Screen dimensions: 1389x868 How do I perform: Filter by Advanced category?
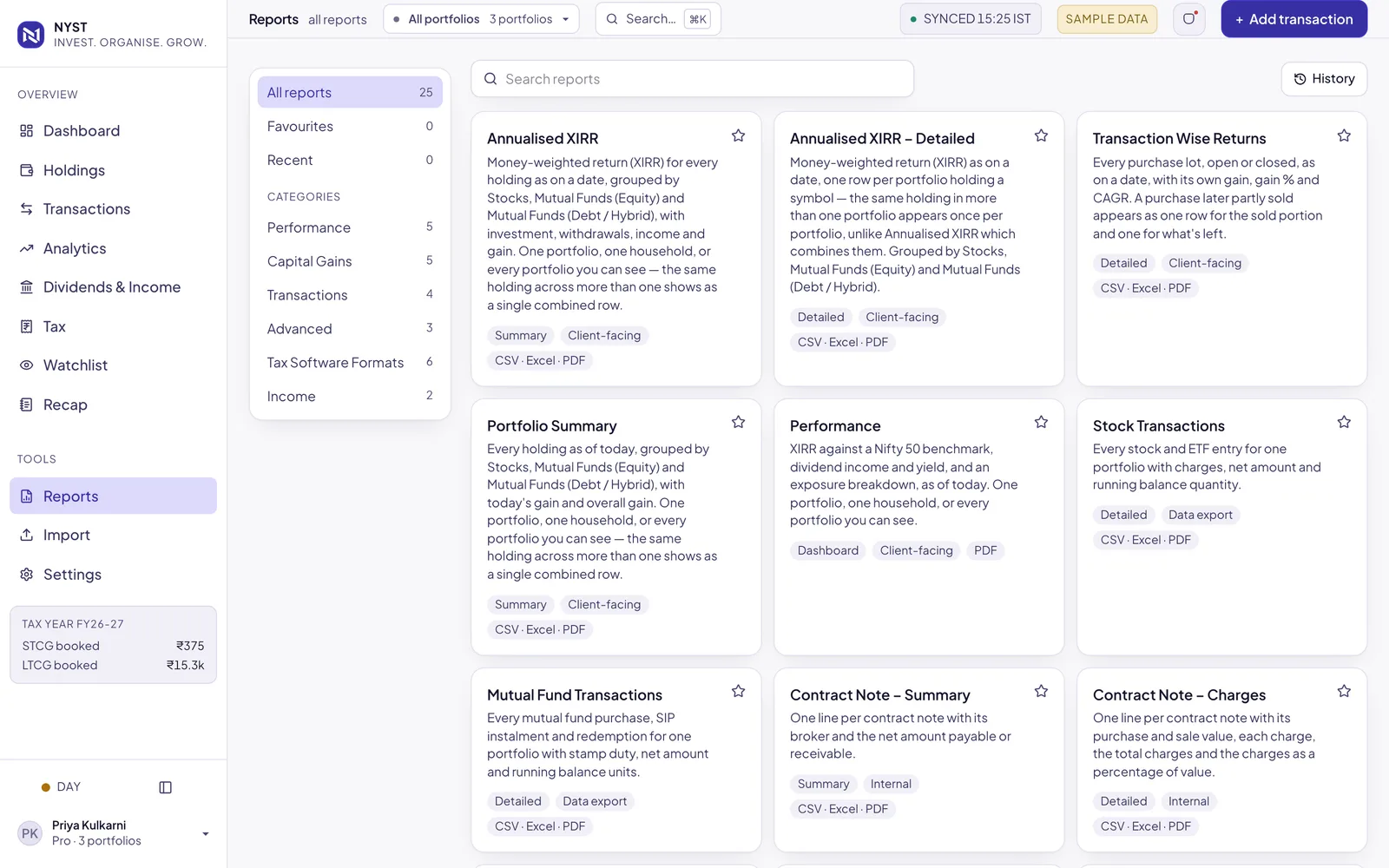tap(350, 329)
